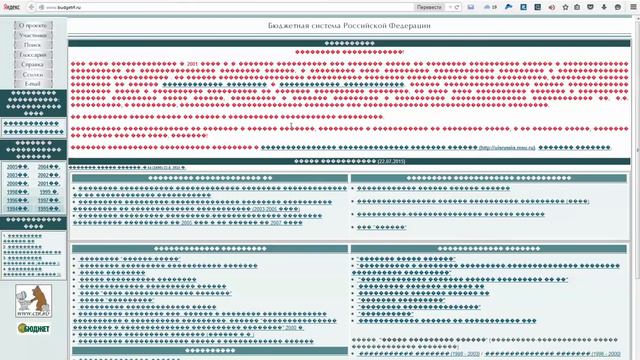Click the 'Бюджет' logo banner
The height and width of the screenshot is (360, 640).
coord(33,328)
